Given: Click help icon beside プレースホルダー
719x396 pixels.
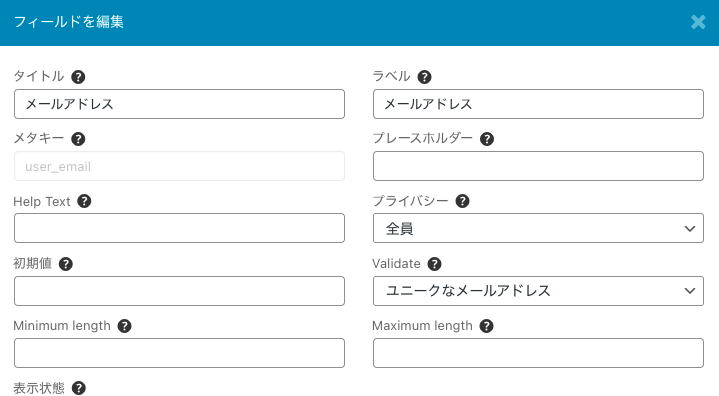Looking at the screenshot, I should [487, 139].
